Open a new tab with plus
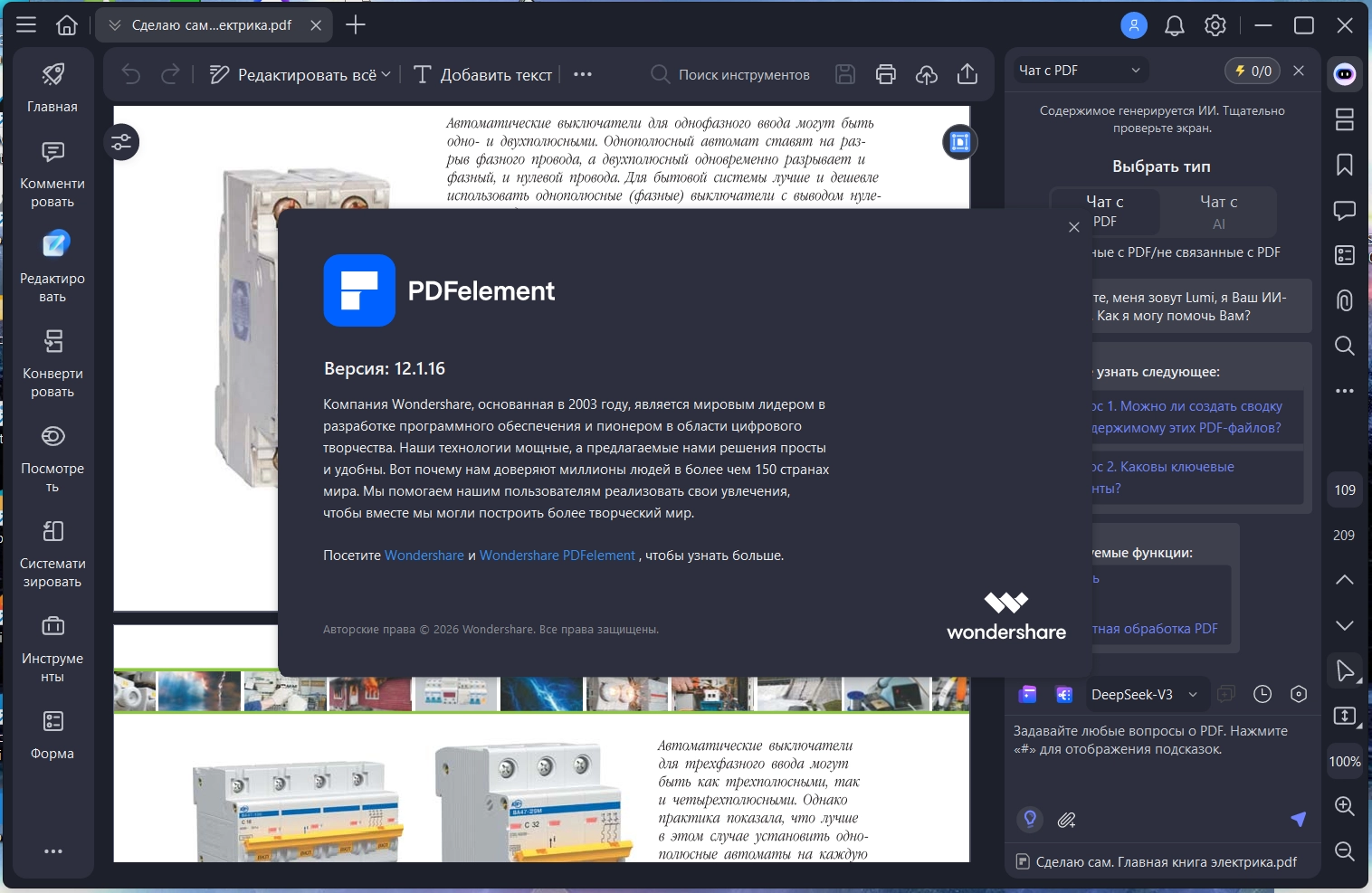Screen dimensions: 1372x893 click(356, 25)
